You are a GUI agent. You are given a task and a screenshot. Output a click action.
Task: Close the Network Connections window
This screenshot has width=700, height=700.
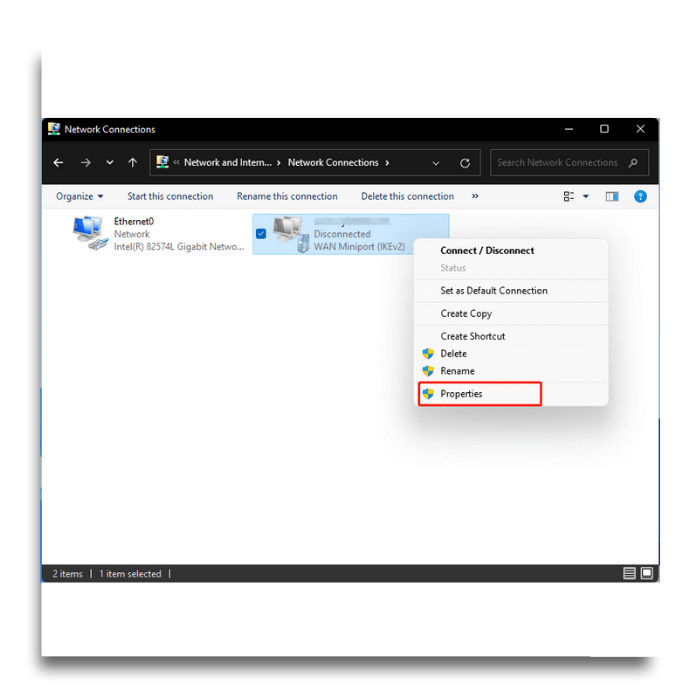click(640, 129)
